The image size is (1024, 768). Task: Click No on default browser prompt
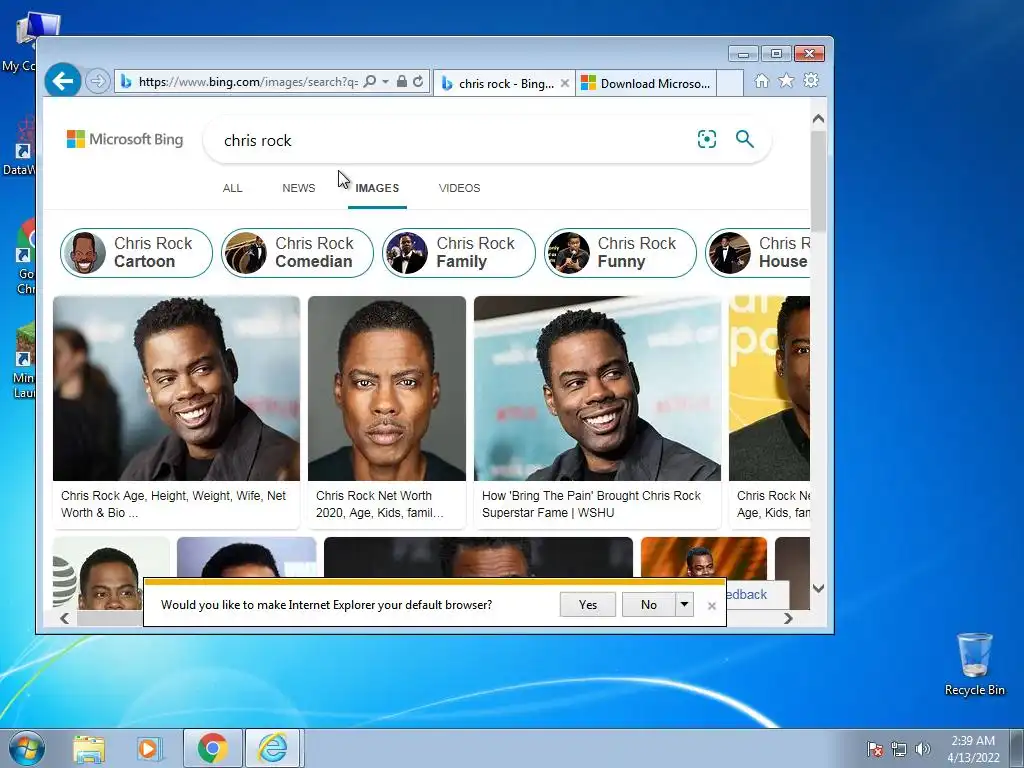[x=648, y=605]
